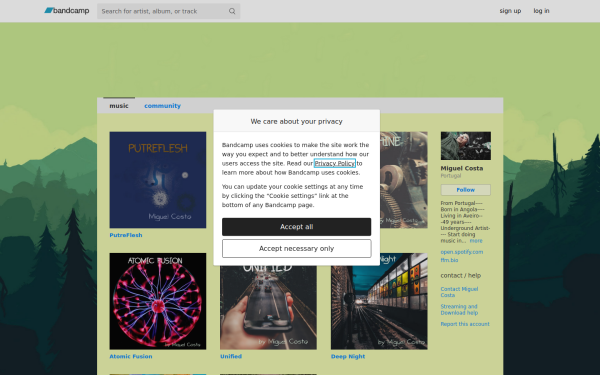Click the Portugal location text
600x375 pixels.
451,176
